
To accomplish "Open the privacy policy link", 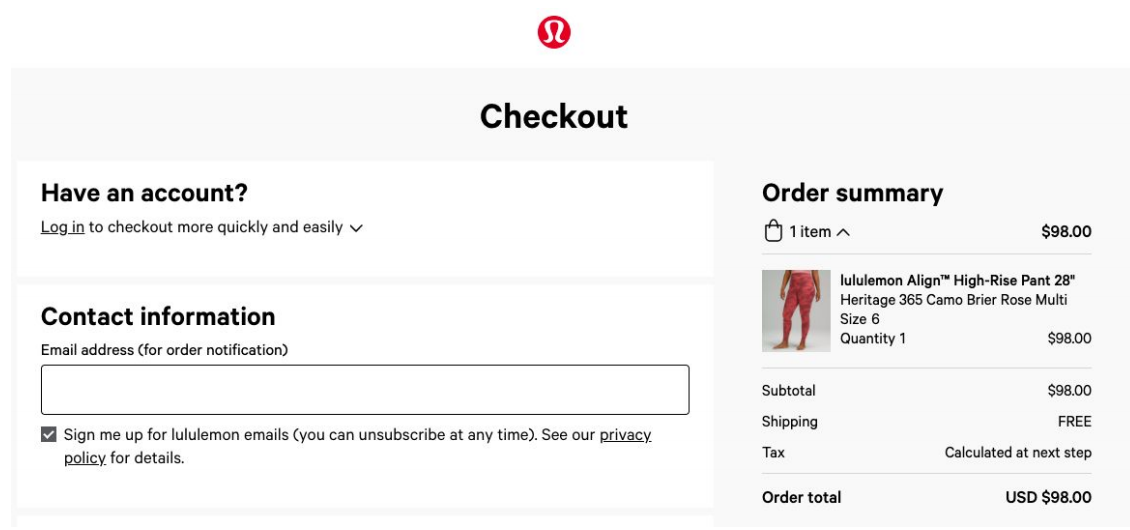I will click(625, 435).
